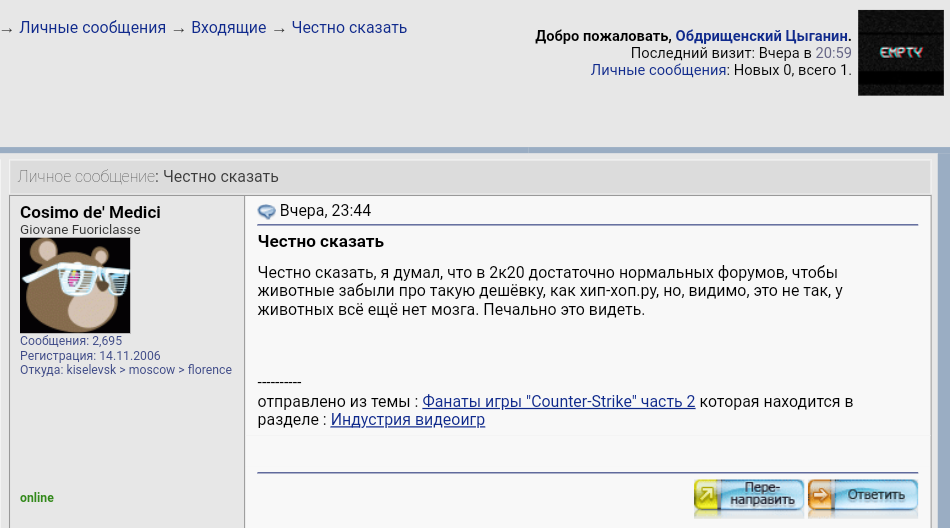Click the Giovane Fuoriclasse user rank text

click(x=80, y=230)
